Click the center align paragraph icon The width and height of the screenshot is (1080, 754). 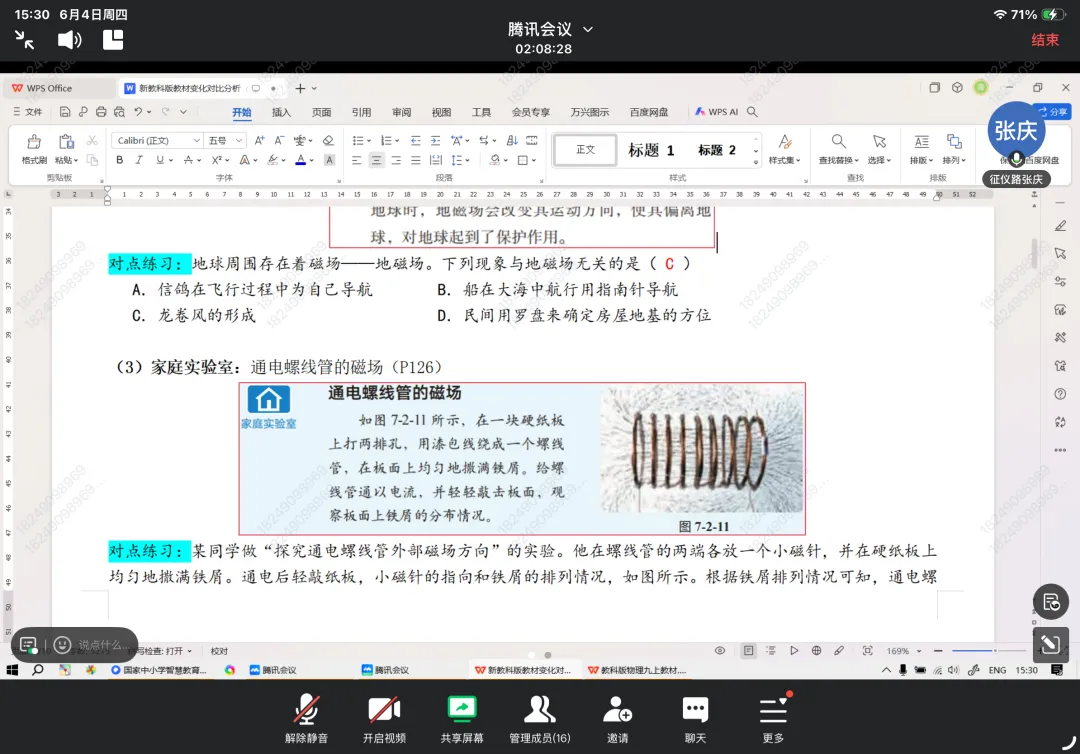[x=376, y=160]
